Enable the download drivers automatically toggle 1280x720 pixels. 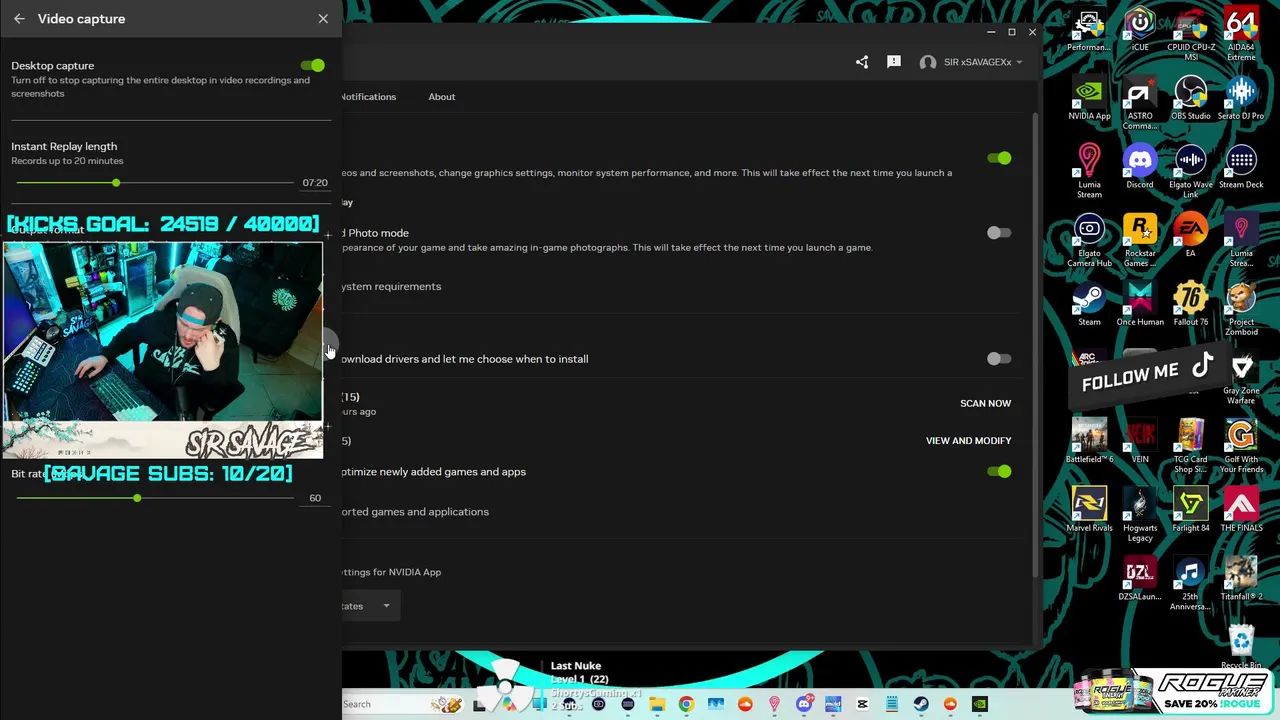coord(999,359)
